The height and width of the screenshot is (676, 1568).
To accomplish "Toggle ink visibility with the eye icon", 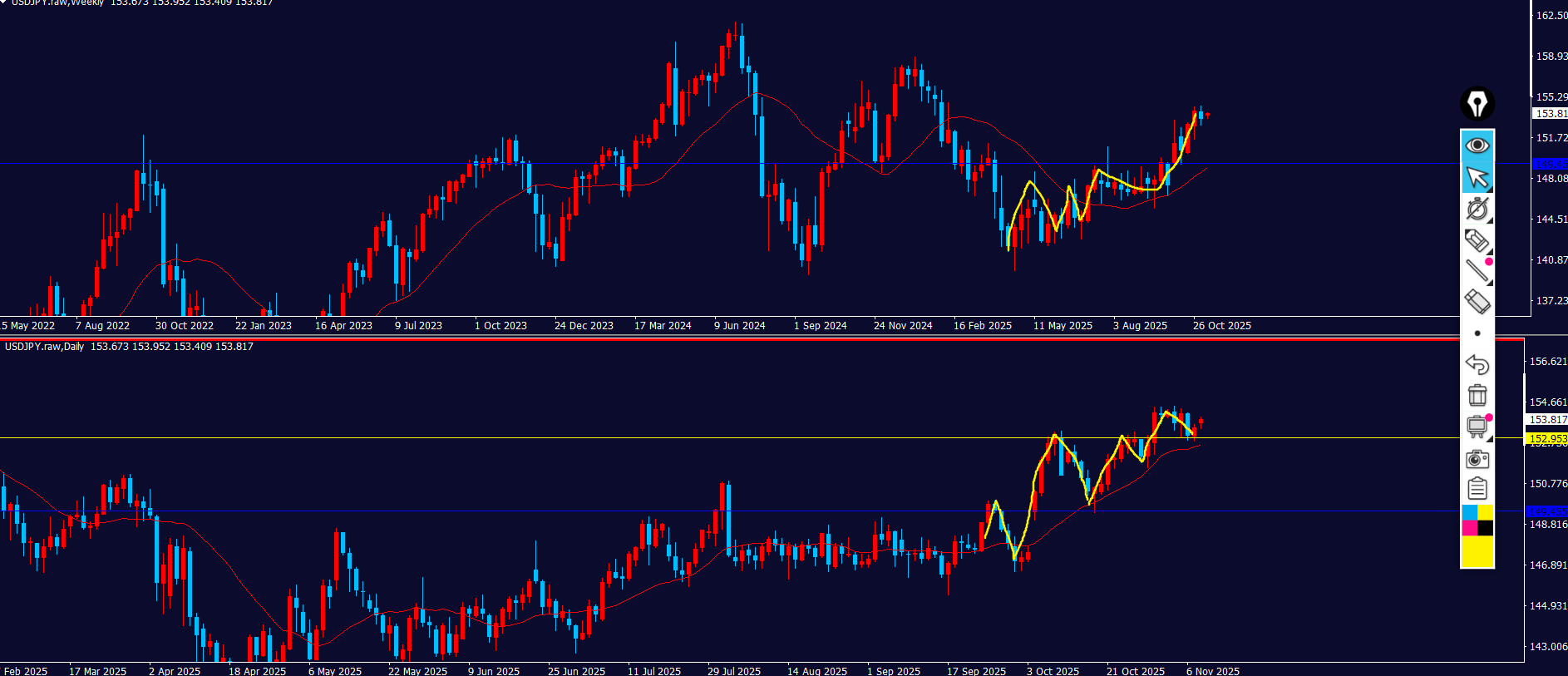I will pos(1477,146).
